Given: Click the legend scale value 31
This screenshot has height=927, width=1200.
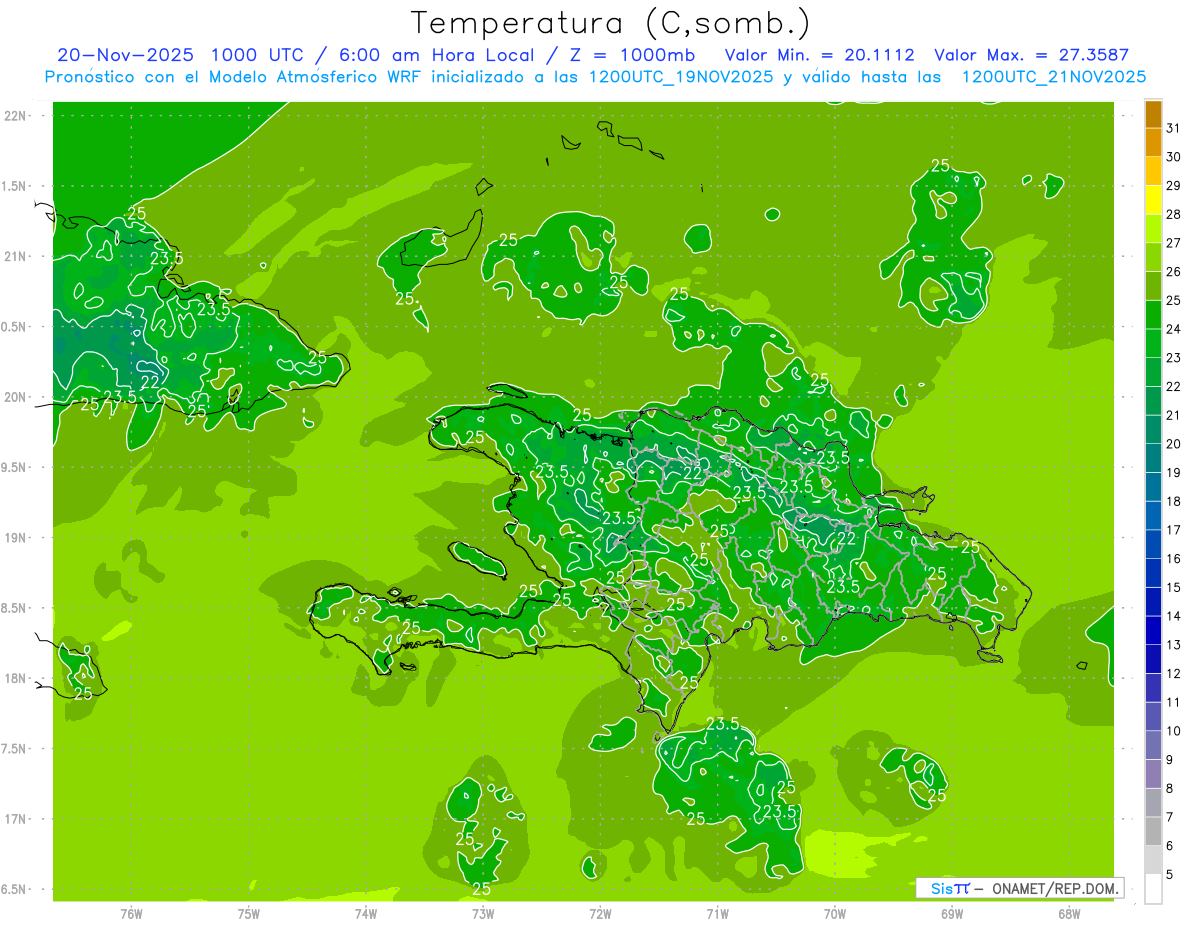Looking at the screenshot, I should pyautogui.click(x=1173, y=128).
